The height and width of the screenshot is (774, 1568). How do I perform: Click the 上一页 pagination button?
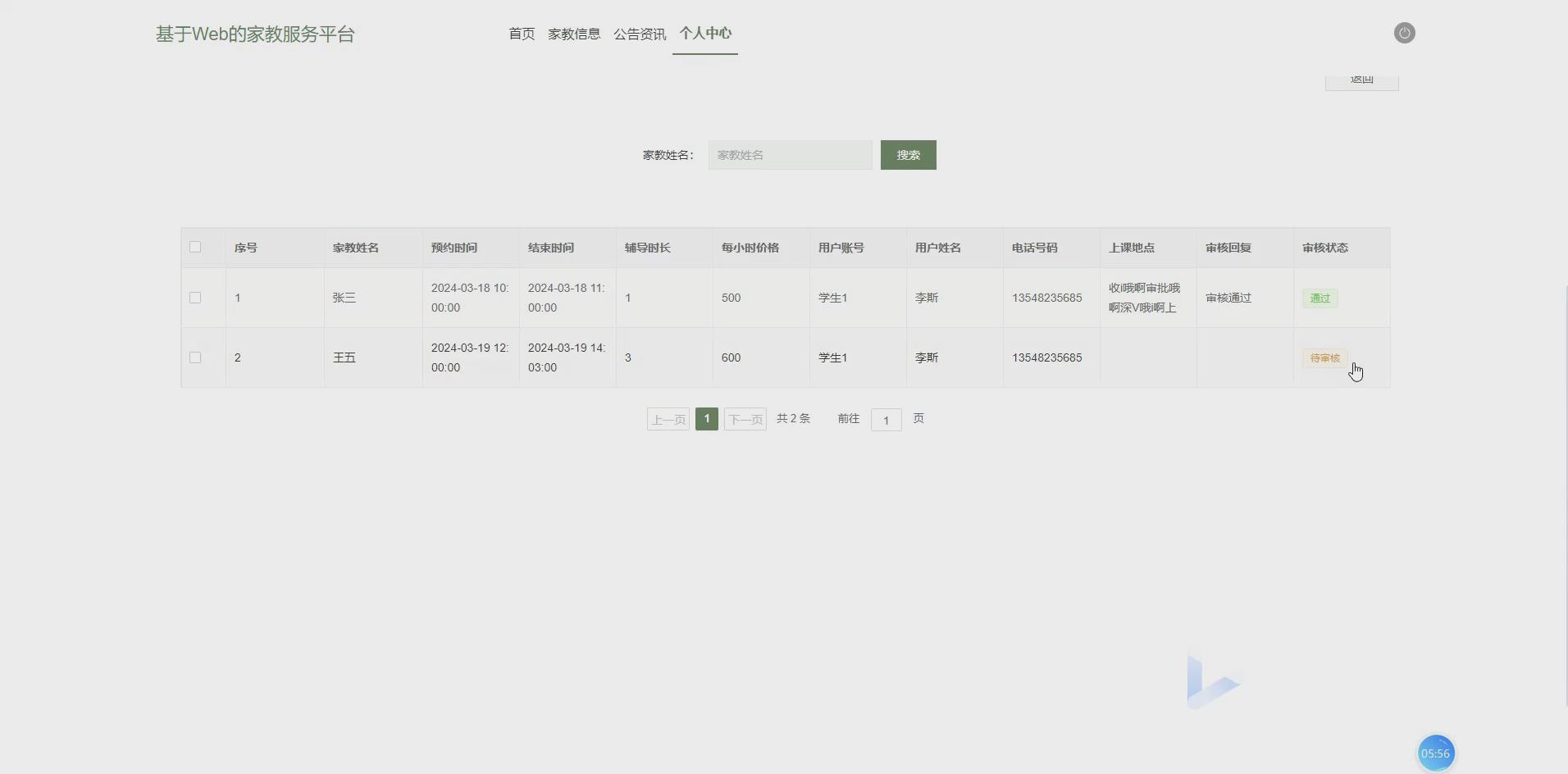pos(668,418)
